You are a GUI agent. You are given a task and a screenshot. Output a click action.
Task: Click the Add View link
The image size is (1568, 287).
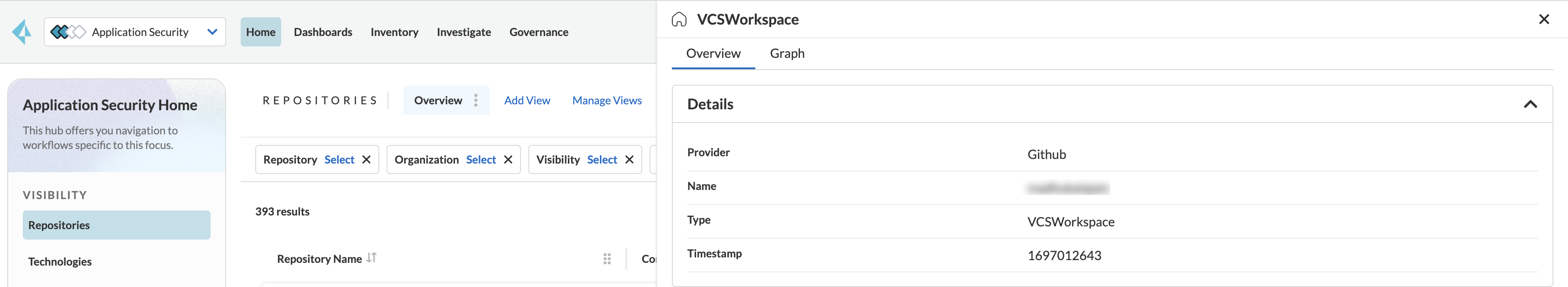click(527, 100)
